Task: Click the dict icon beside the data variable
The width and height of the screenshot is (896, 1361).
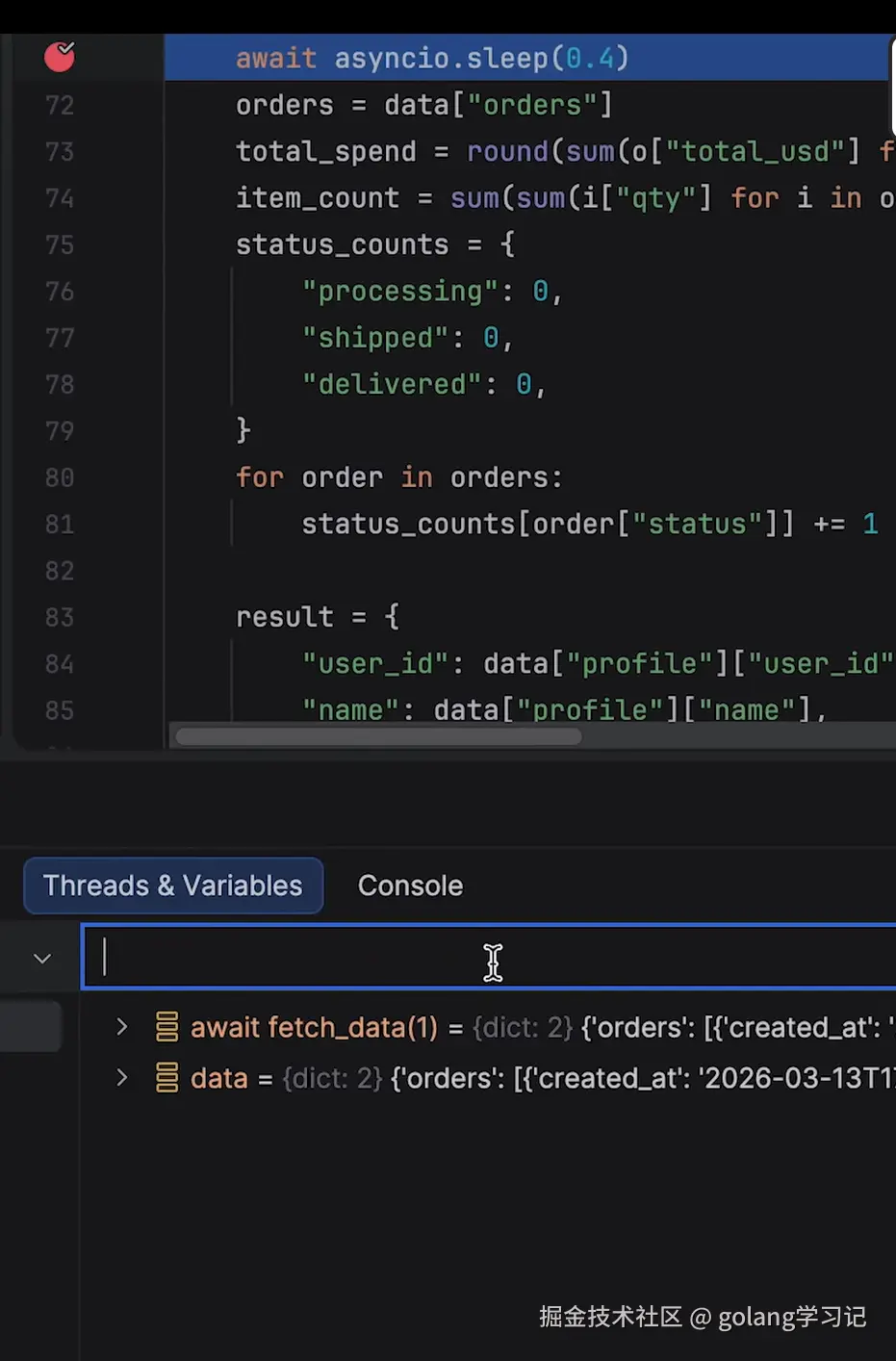Action: pos(166,1078)
